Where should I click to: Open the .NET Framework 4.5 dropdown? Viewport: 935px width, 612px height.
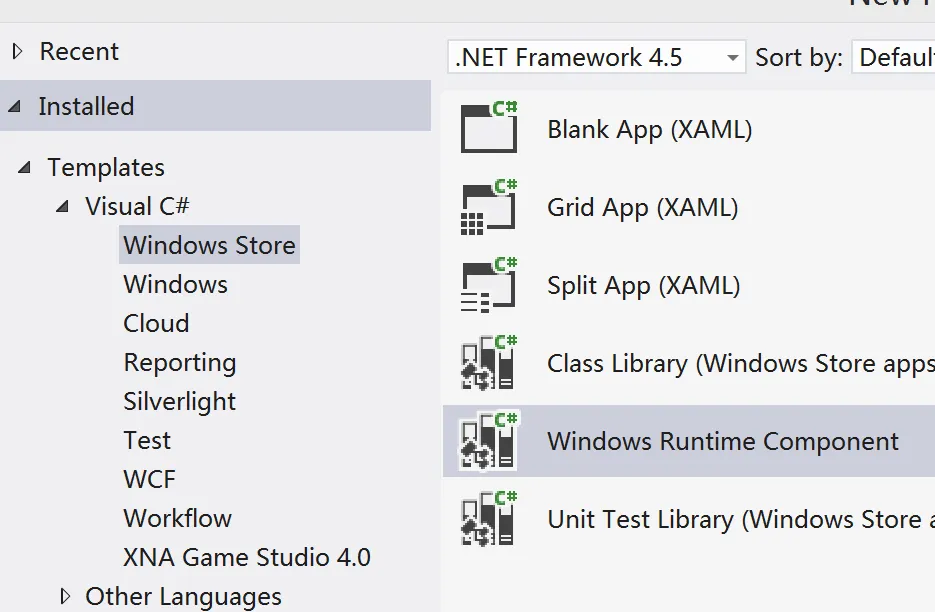(596, 57)
